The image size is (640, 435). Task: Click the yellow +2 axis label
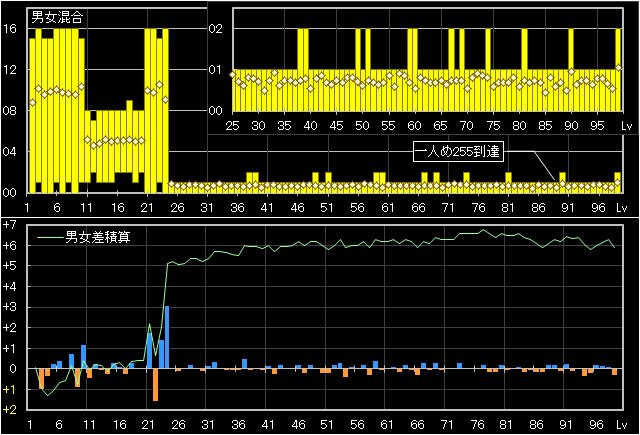point(10,410)
